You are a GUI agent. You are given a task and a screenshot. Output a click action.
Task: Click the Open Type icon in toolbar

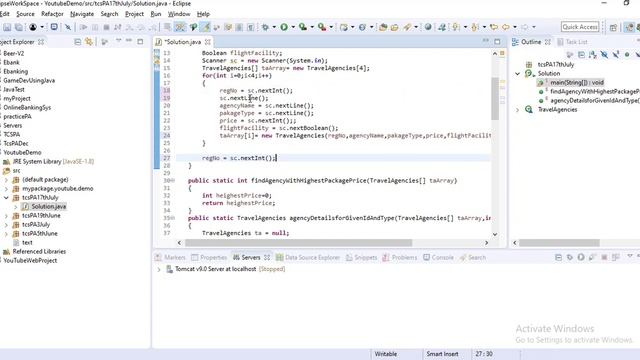click(x=383, y=27)
